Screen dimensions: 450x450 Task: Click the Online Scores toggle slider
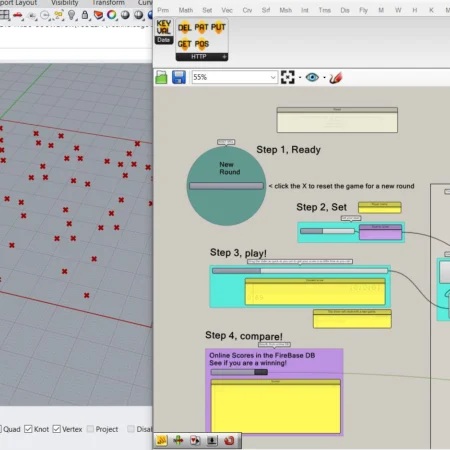point(239,372)
